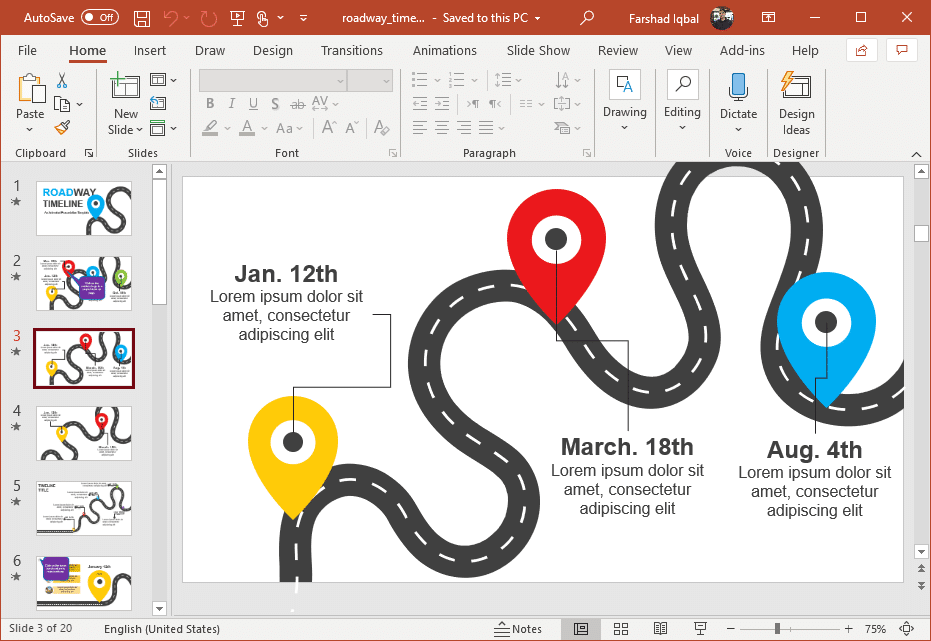Open the Transitions tab
The width and height of the screenshot is (931, 641).
(x=351, y=51)
